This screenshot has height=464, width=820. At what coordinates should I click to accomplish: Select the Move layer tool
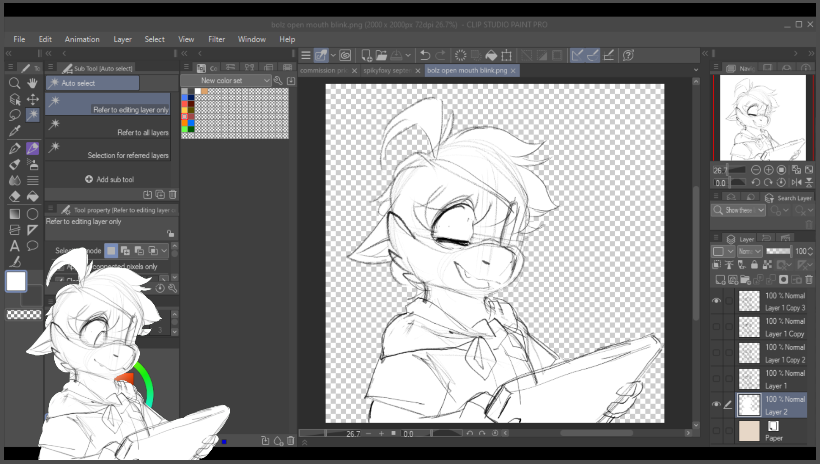pos(32,99)
